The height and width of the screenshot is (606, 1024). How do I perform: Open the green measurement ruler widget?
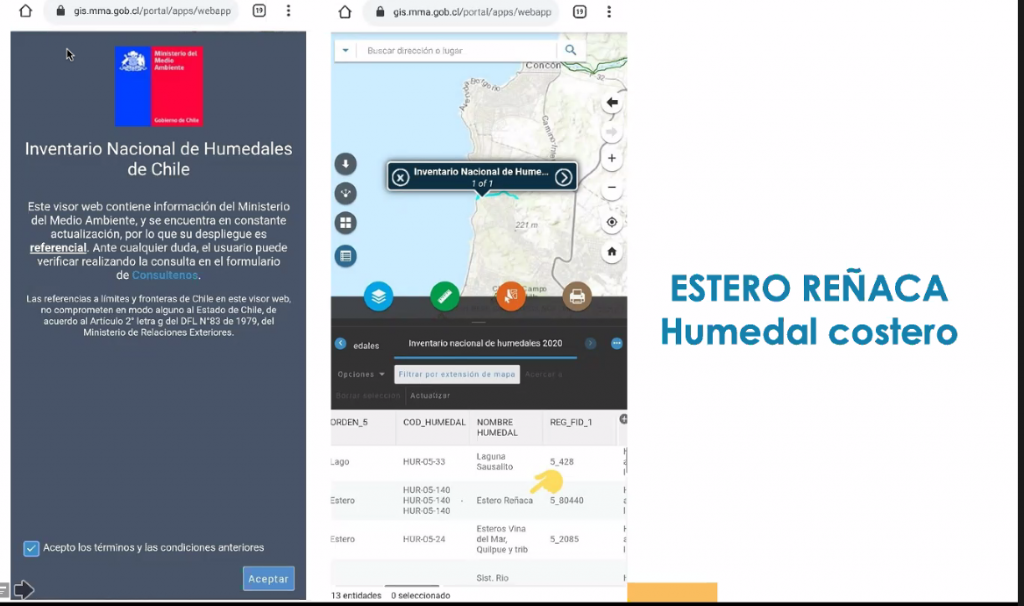pos(445,296)
